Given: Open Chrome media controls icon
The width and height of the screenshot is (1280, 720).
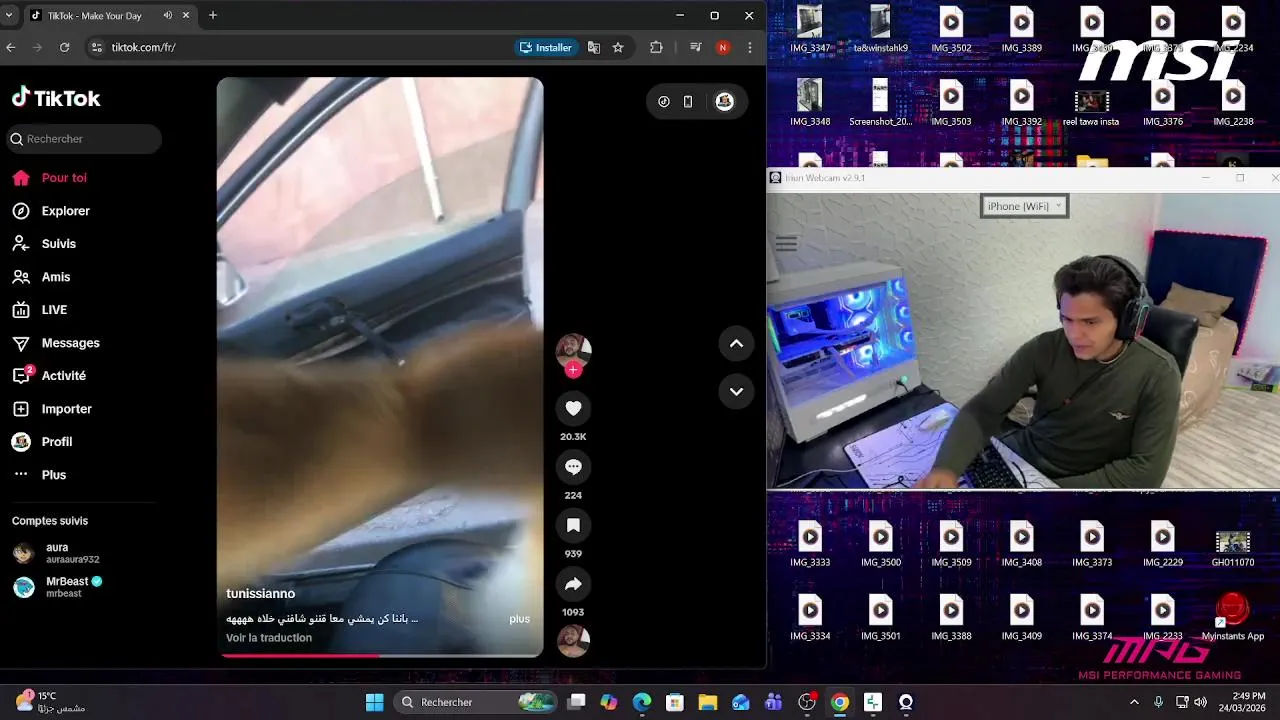Looking at the screenshot, I should coord(696,47).
